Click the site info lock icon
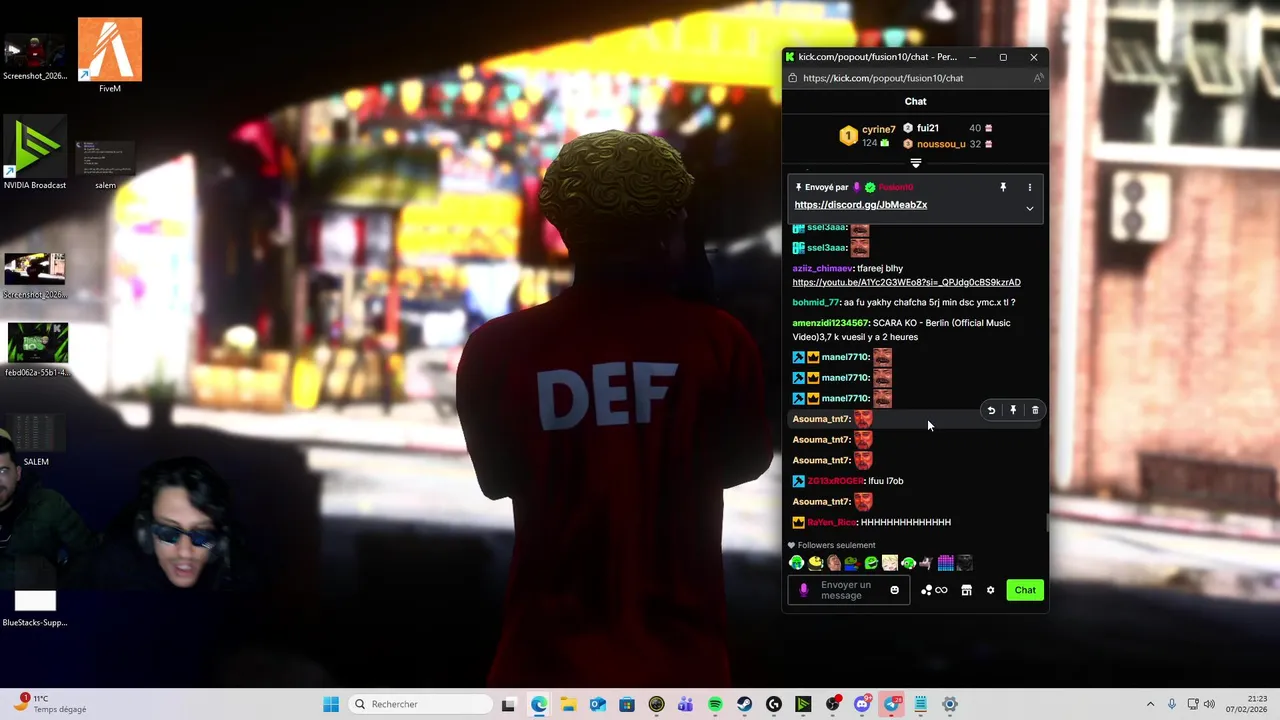 pos(792,78)
